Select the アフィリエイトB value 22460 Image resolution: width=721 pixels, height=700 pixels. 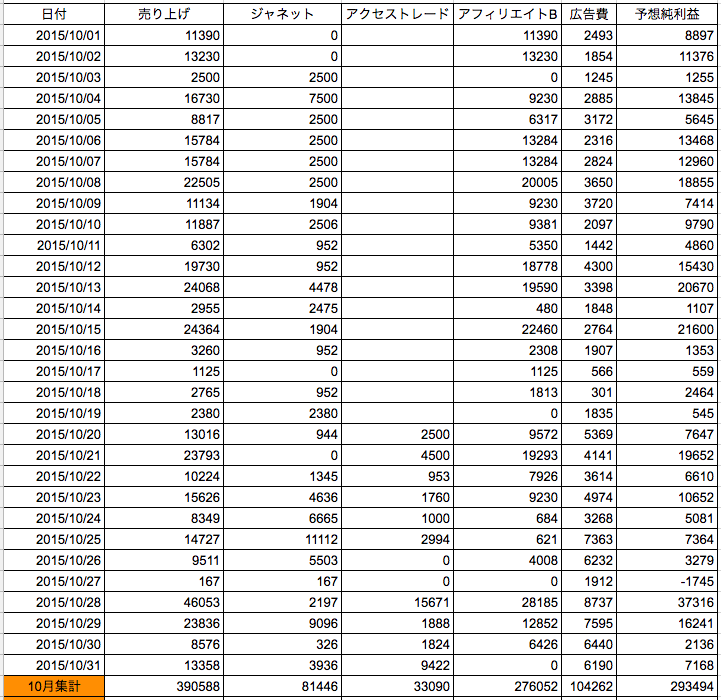(x=508, y=329)
